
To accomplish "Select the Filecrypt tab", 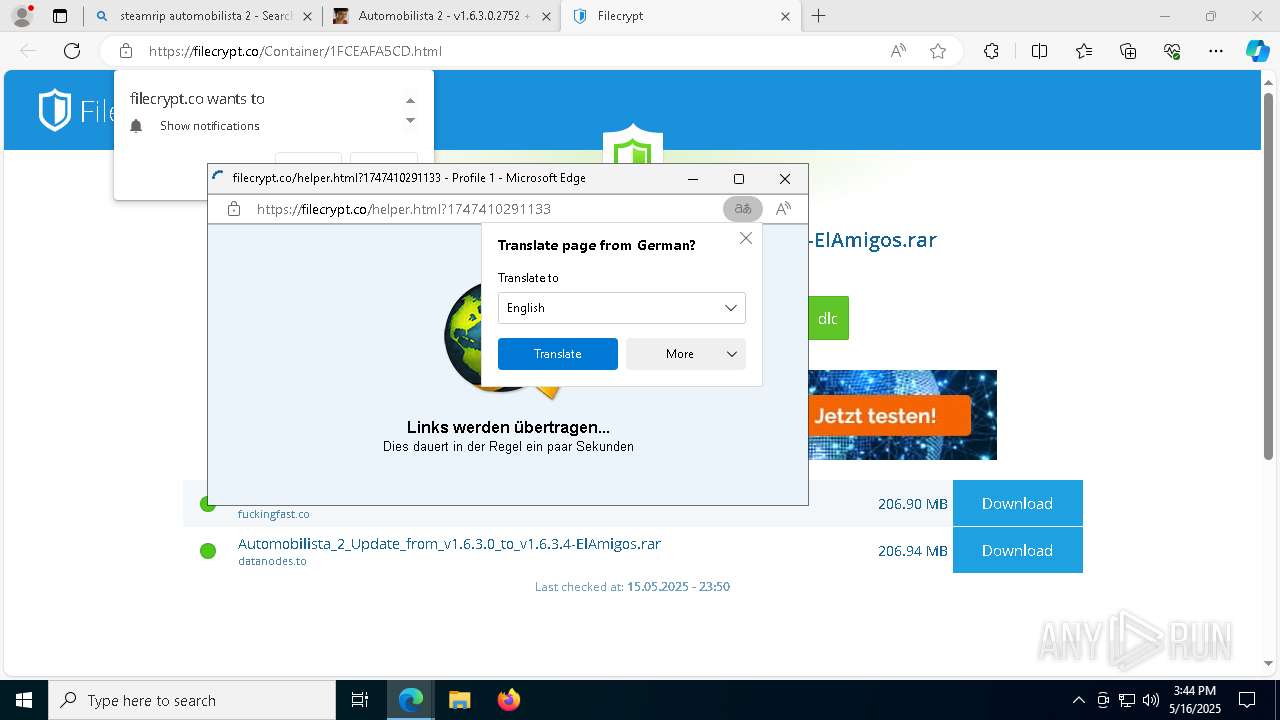I will (x=680, y=16).
